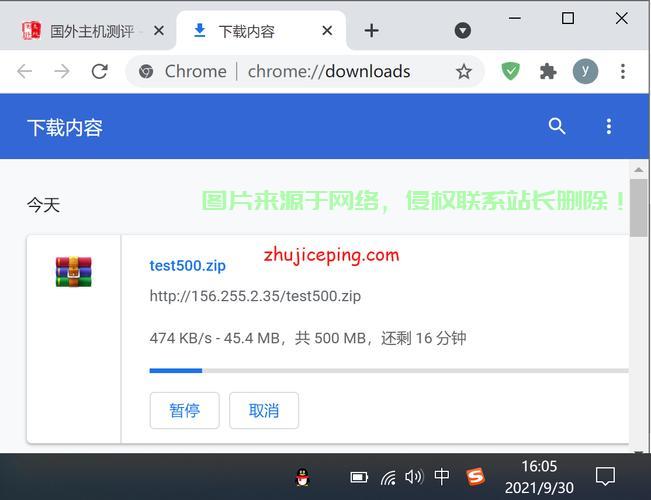
Task: Switch to the 国外主机测评 tab
Action: coord(88,31)
